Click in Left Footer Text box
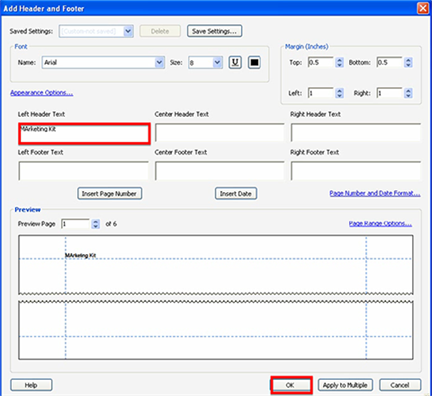 tap(83, 171)
